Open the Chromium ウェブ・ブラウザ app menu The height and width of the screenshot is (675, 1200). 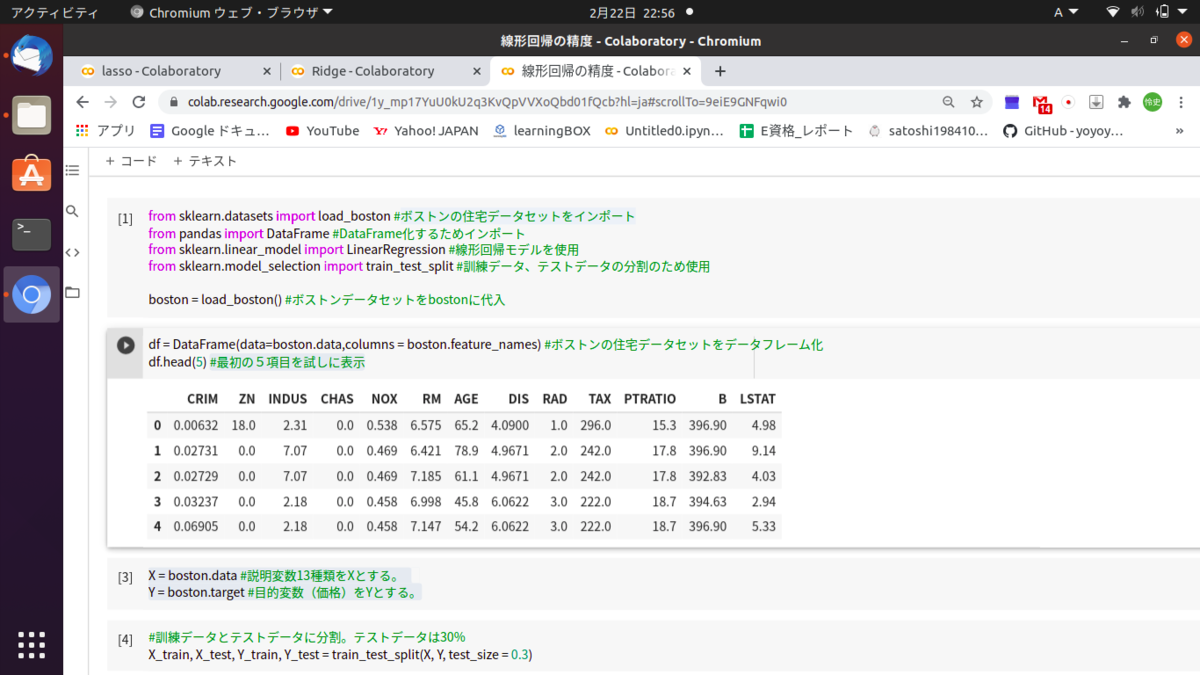[x=232, y=13]
